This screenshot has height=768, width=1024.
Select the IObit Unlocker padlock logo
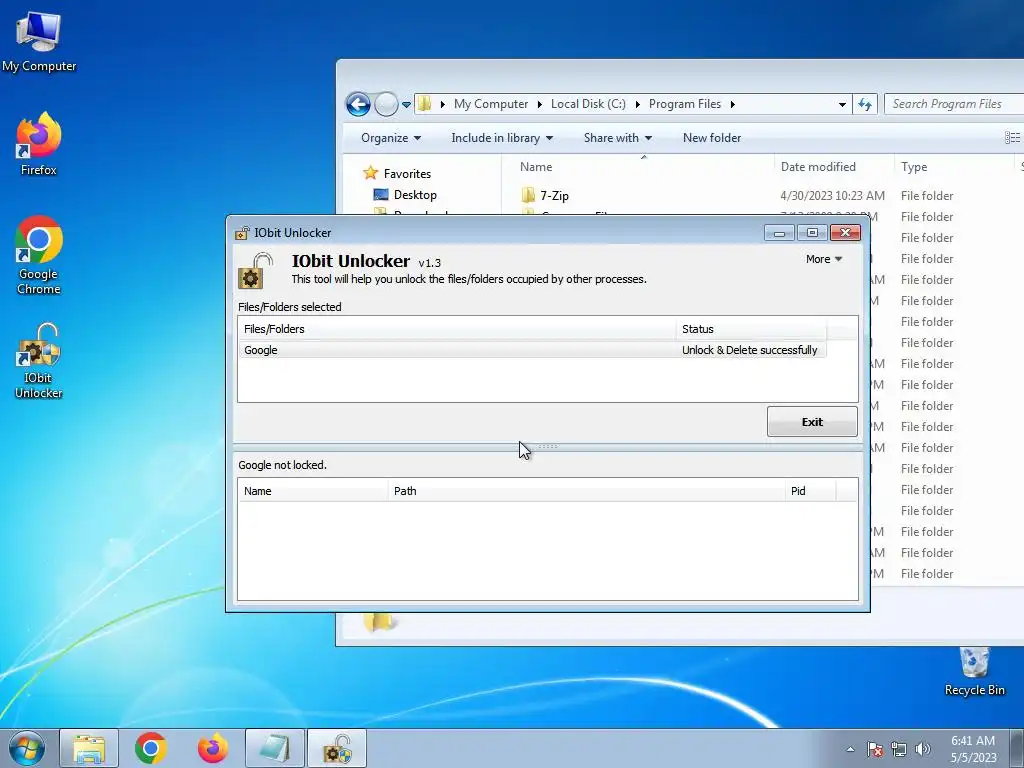[x=255, y=271]
